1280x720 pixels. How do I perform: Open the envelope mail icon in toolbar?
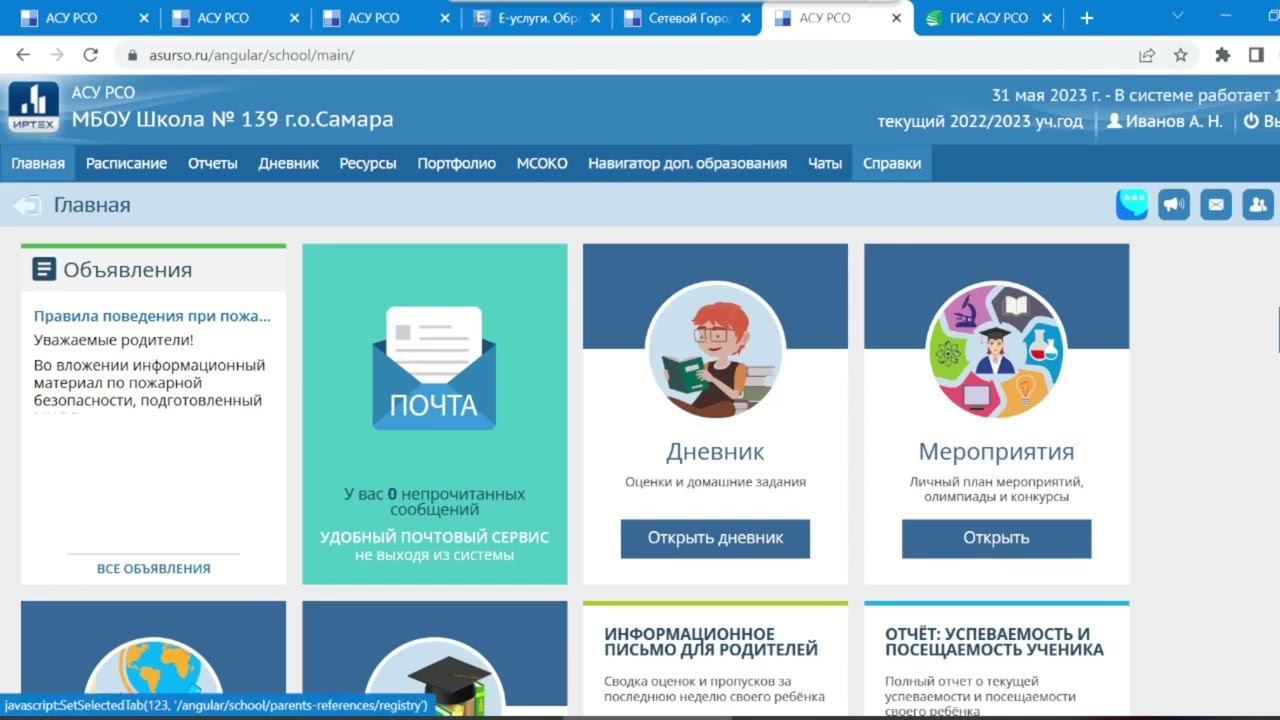pyautogui.click(x=1216, y=205)
